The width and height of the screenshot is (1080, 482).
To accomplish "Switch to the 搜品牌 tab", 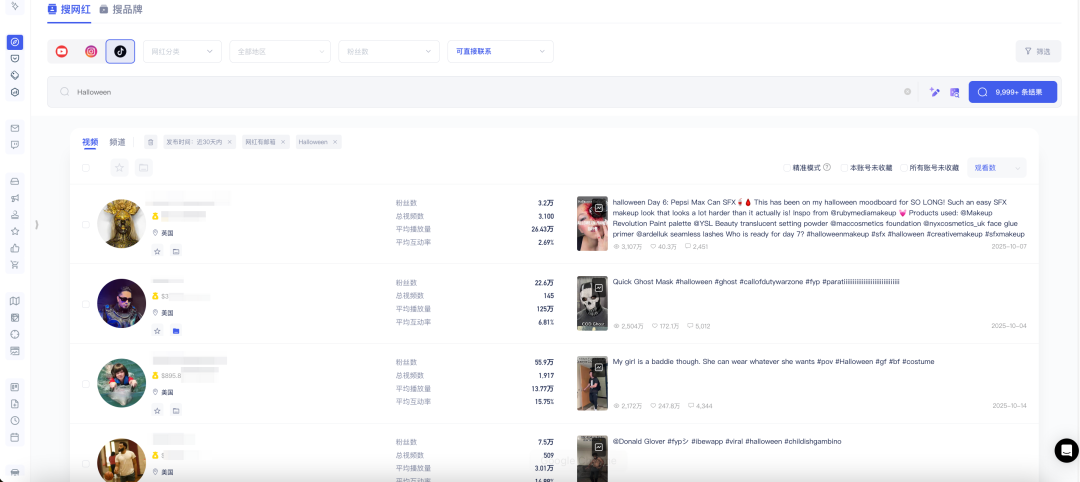I will pos(121,9).
